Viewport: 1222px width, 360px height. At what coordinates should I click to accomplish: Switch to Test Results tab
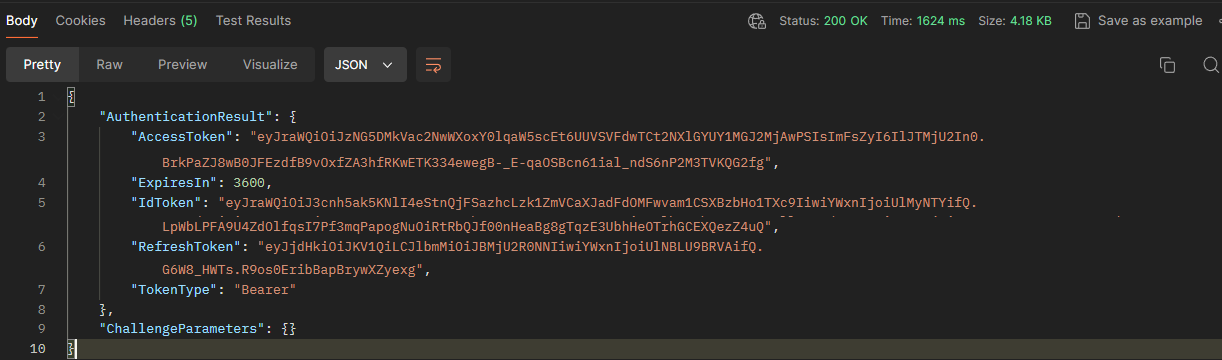click(x=253, y=20)
